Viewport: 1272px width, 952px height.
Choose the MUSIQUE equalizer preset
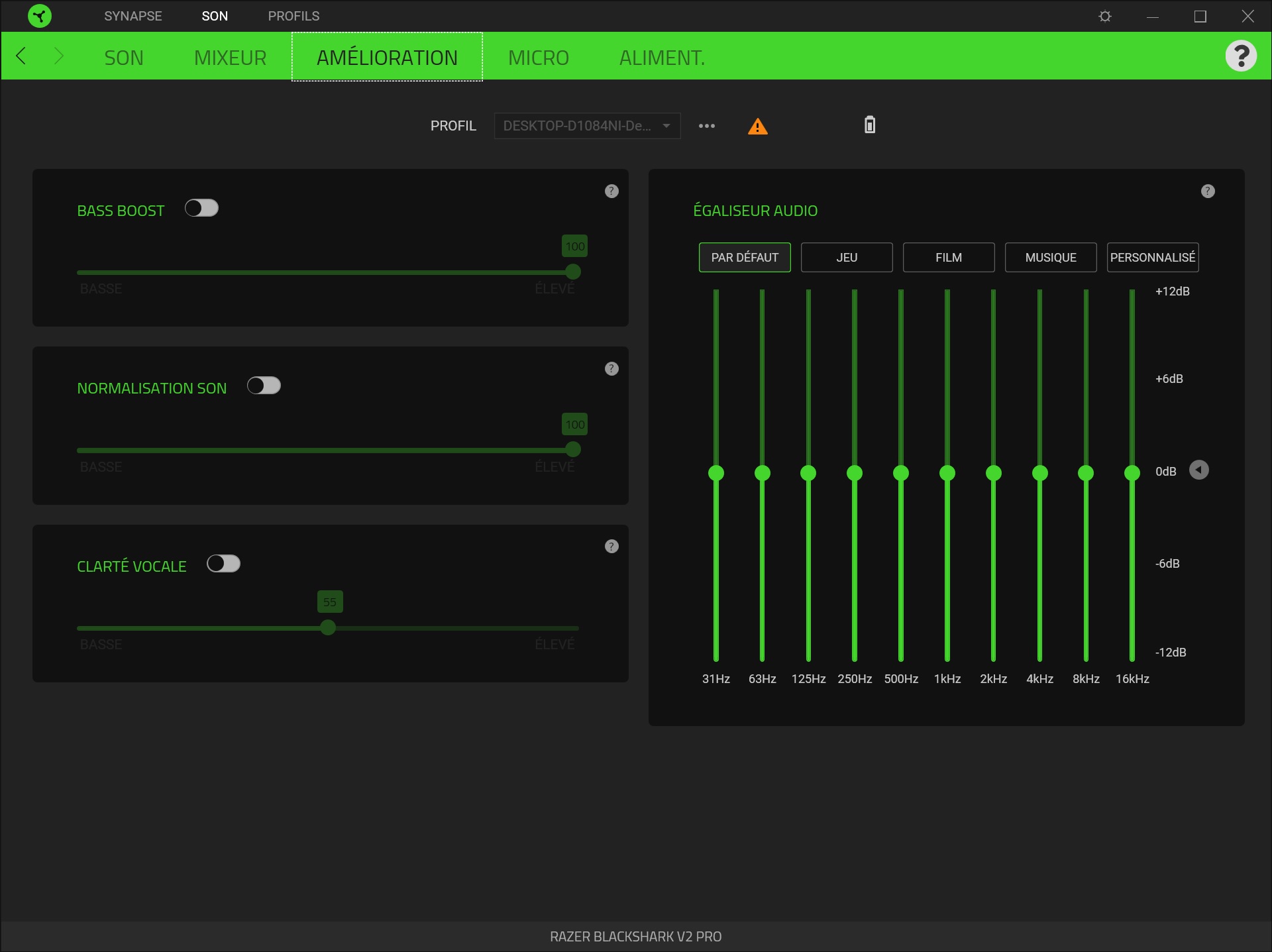[1050, 258]
